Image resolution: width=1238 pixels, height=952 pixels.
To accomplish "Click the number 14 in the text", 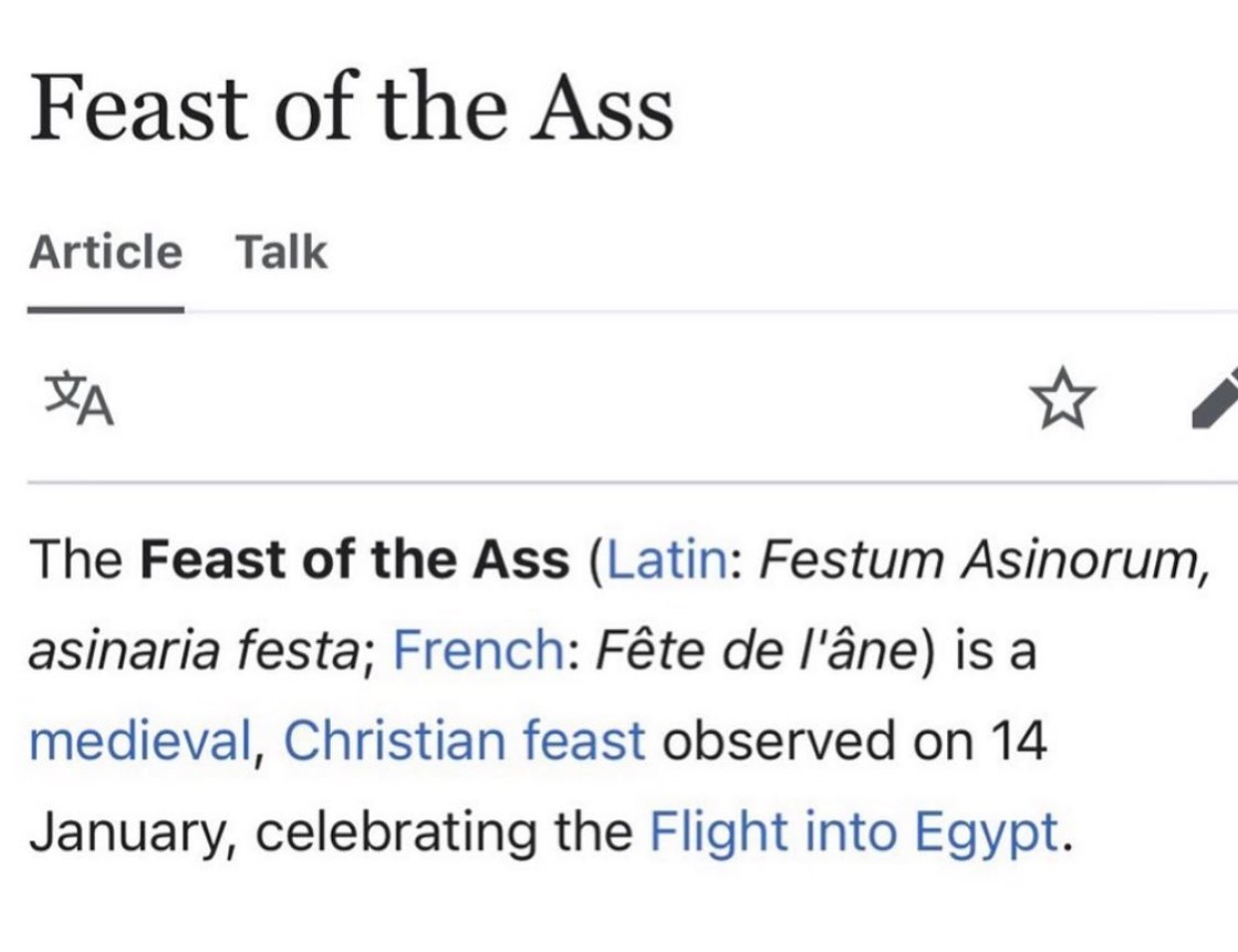I will pyautogui.click(x=1018, y=742).
